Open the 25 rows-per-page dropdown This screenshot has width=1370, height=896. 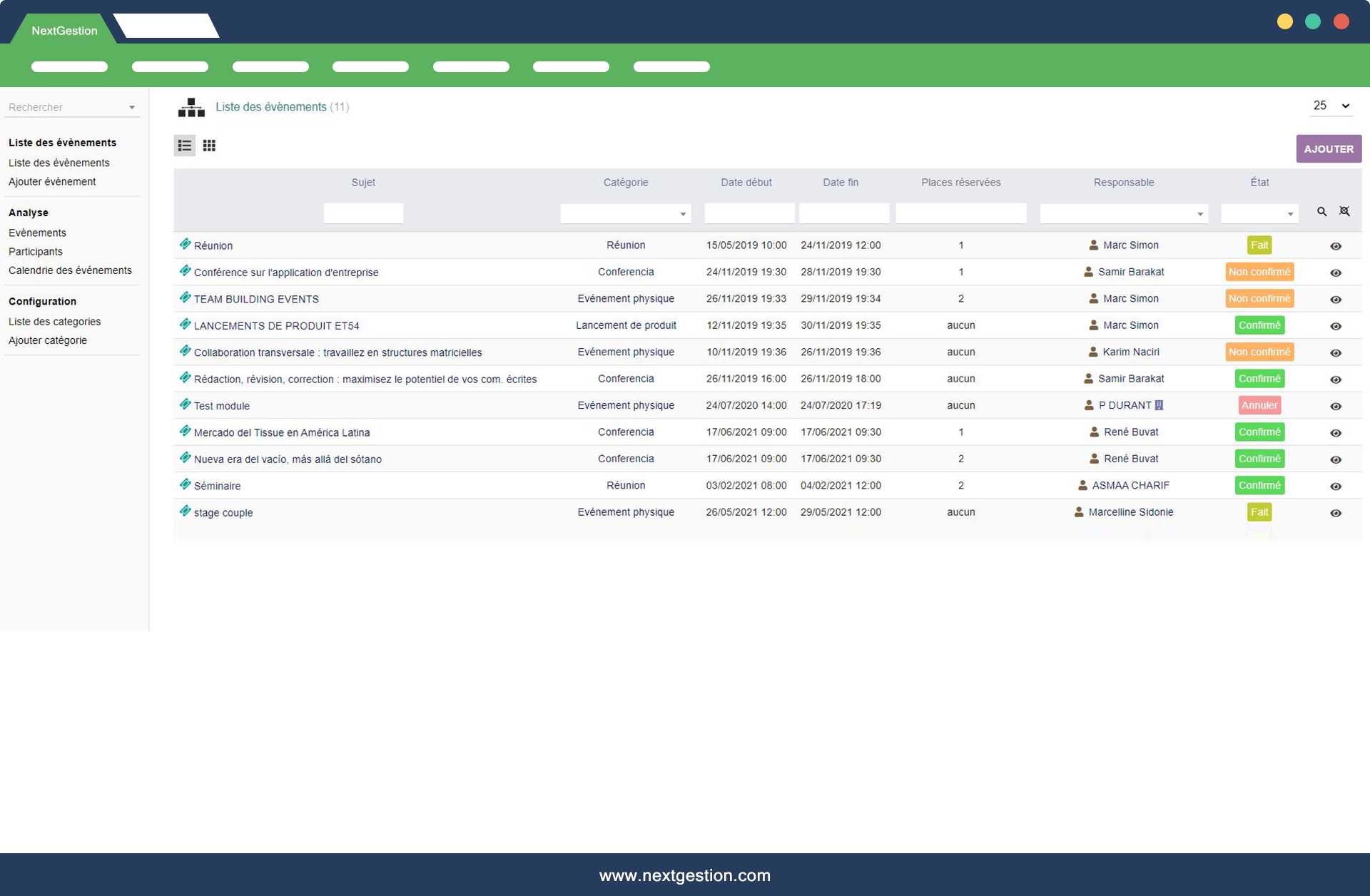(x=1331, y=106)
